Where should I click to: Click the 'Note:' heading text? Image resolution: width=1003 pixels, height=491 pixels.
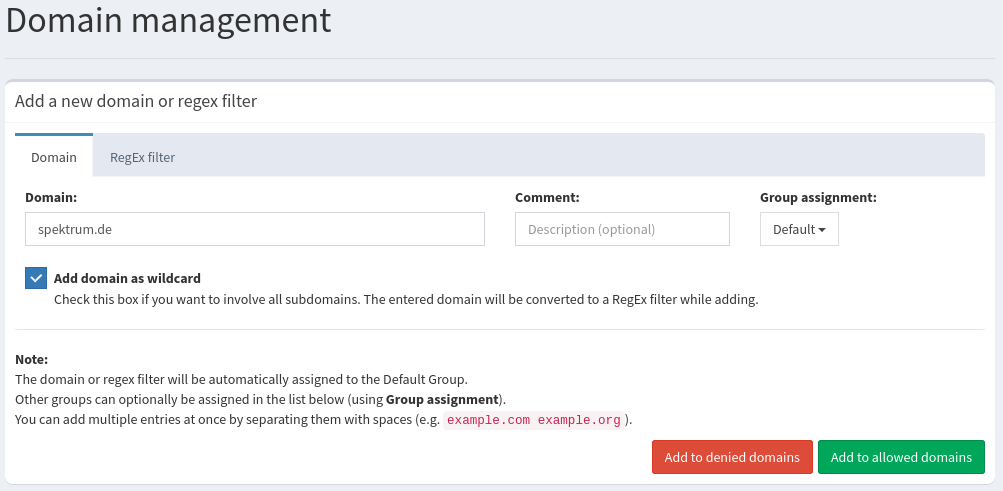(x=32, y=359)
